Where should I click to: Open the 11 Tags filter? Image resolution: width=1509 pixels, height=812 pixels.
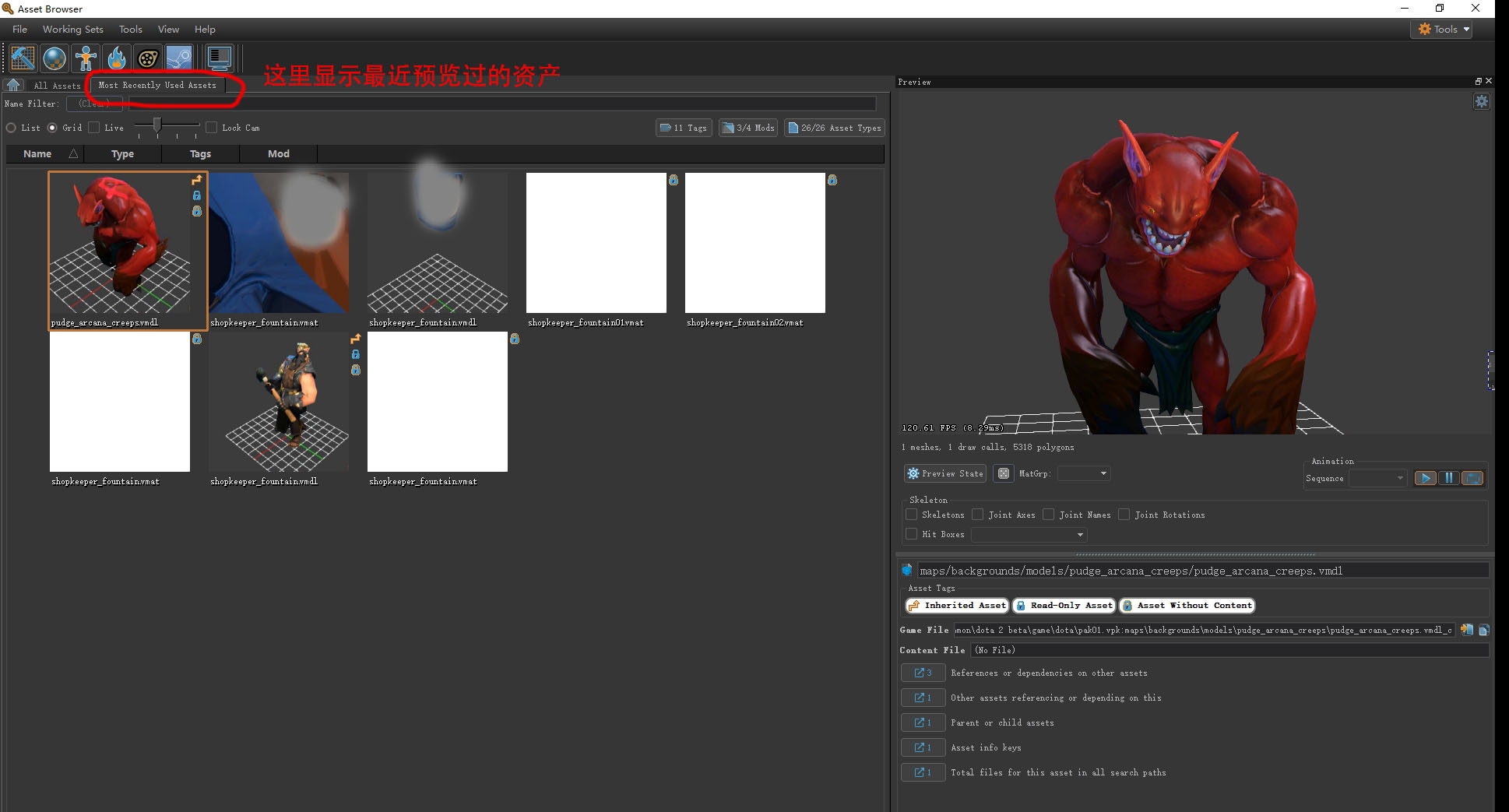point(684,128)
